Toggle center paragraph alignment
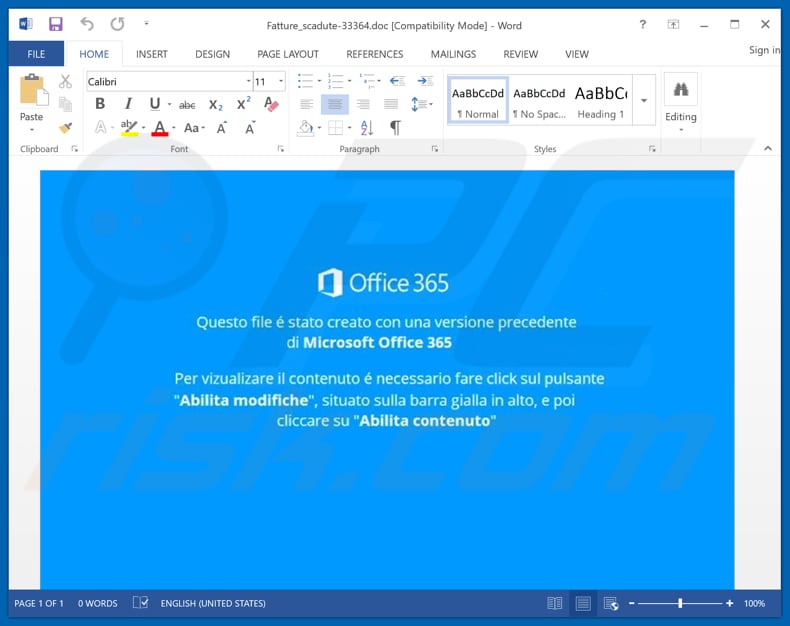This screenshot has height=626, width=790. pos(334,104)
